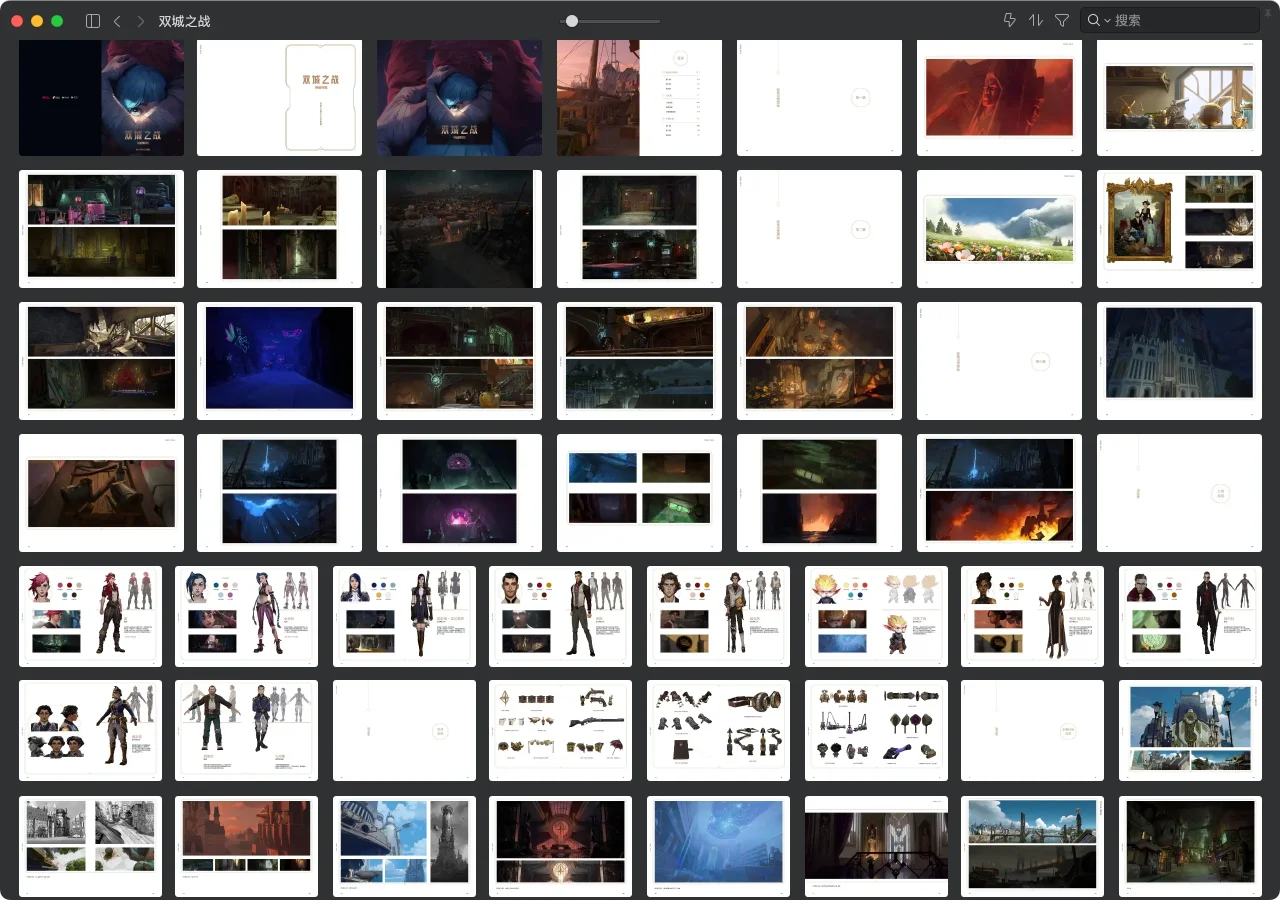1280x900 pixels.
Task: Open the yellow fluffy small character sheet
Action: (876, 617)
